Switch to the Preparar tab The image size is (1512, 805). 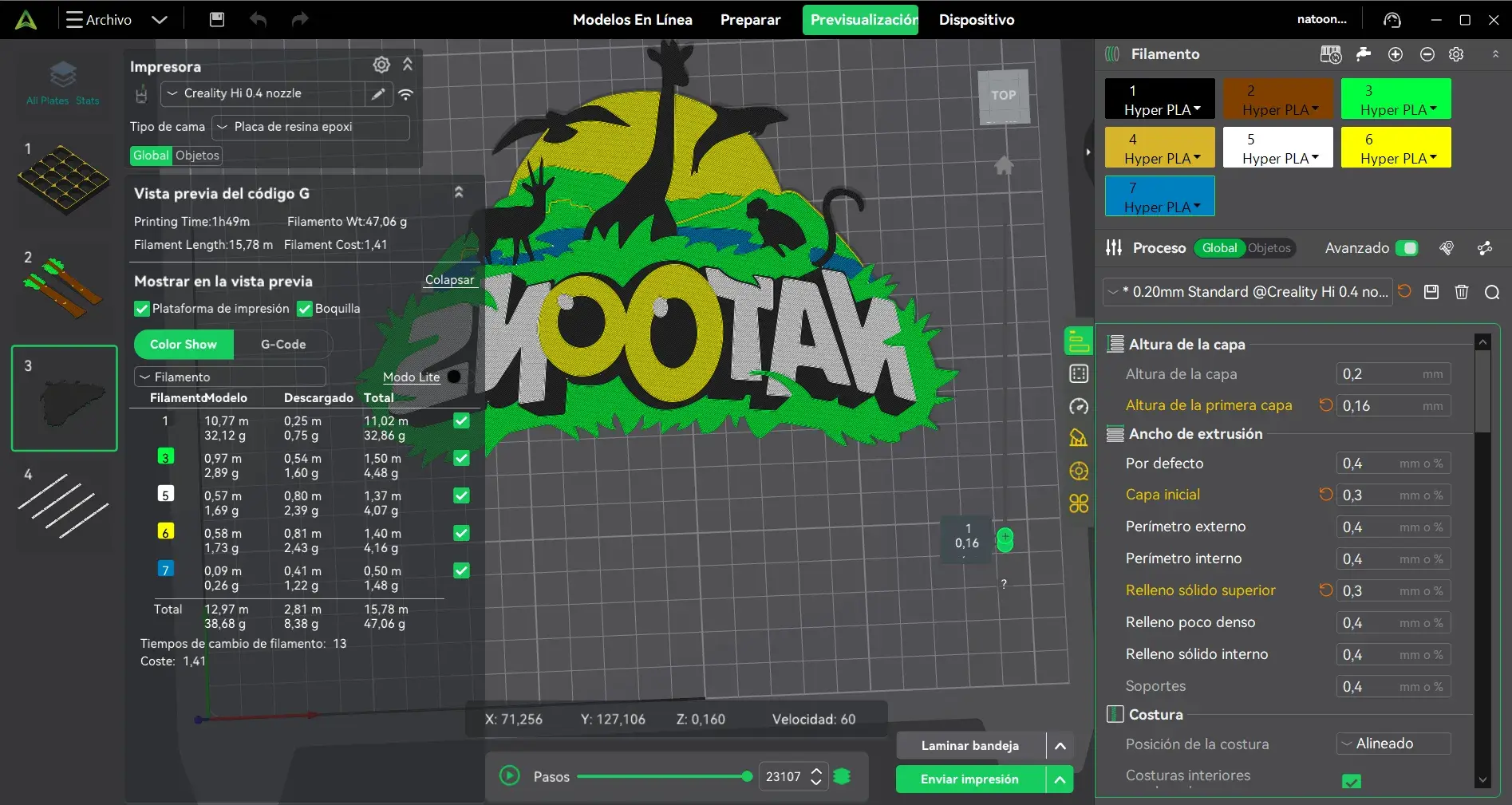[750, 20]
